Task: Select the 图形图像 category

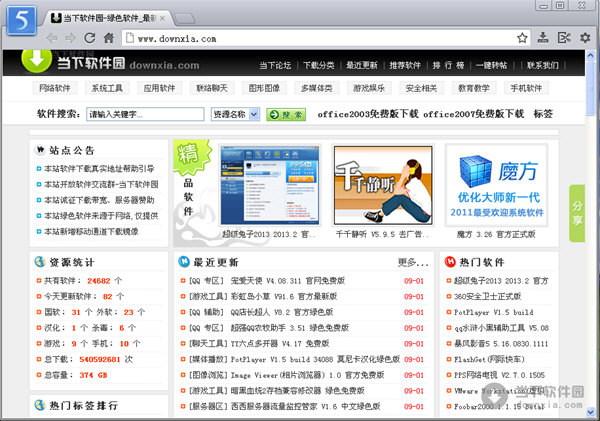Action: coord(264,88)
